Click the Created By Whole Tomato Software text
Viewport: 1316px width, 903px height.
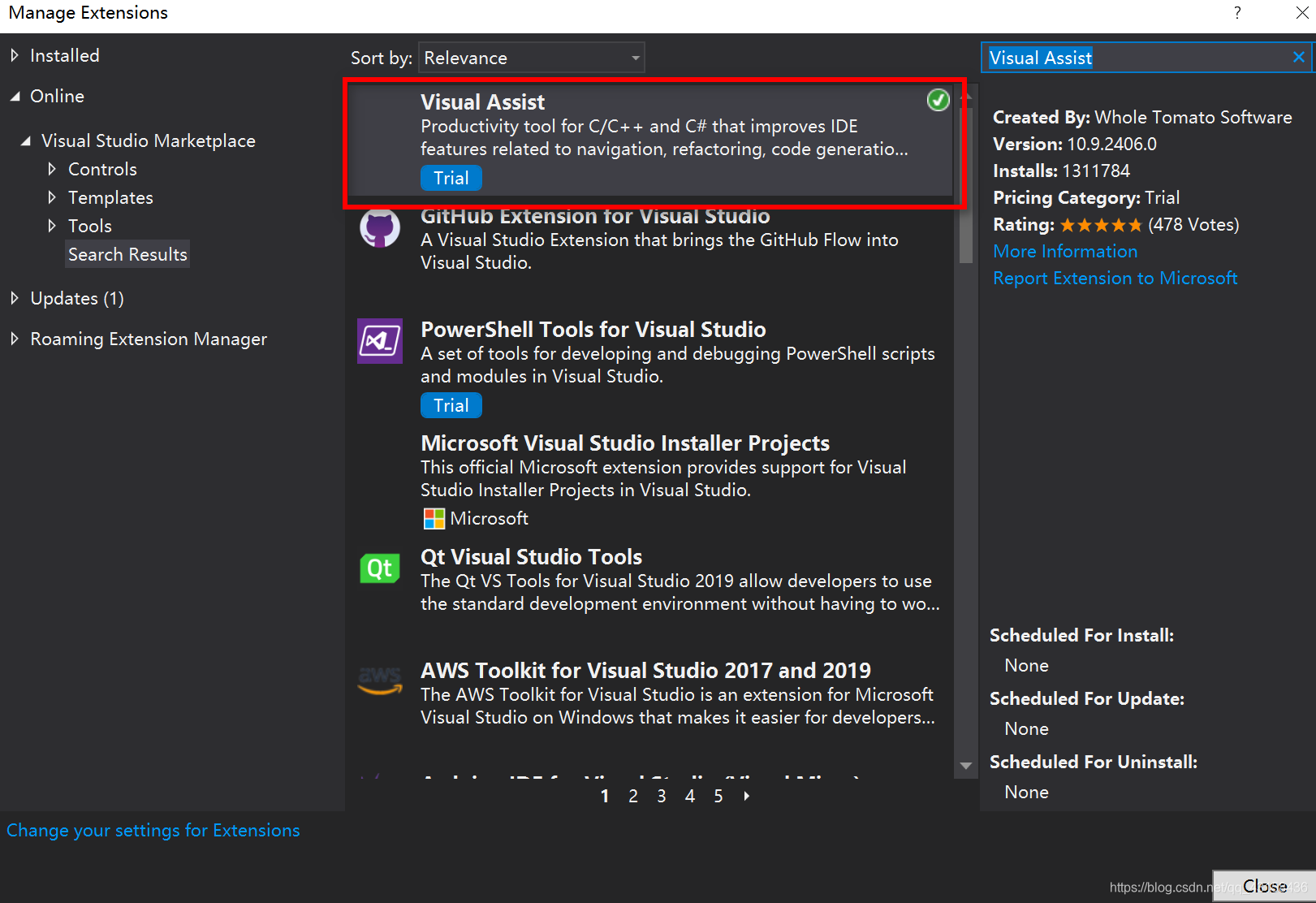pos(1142,117)
